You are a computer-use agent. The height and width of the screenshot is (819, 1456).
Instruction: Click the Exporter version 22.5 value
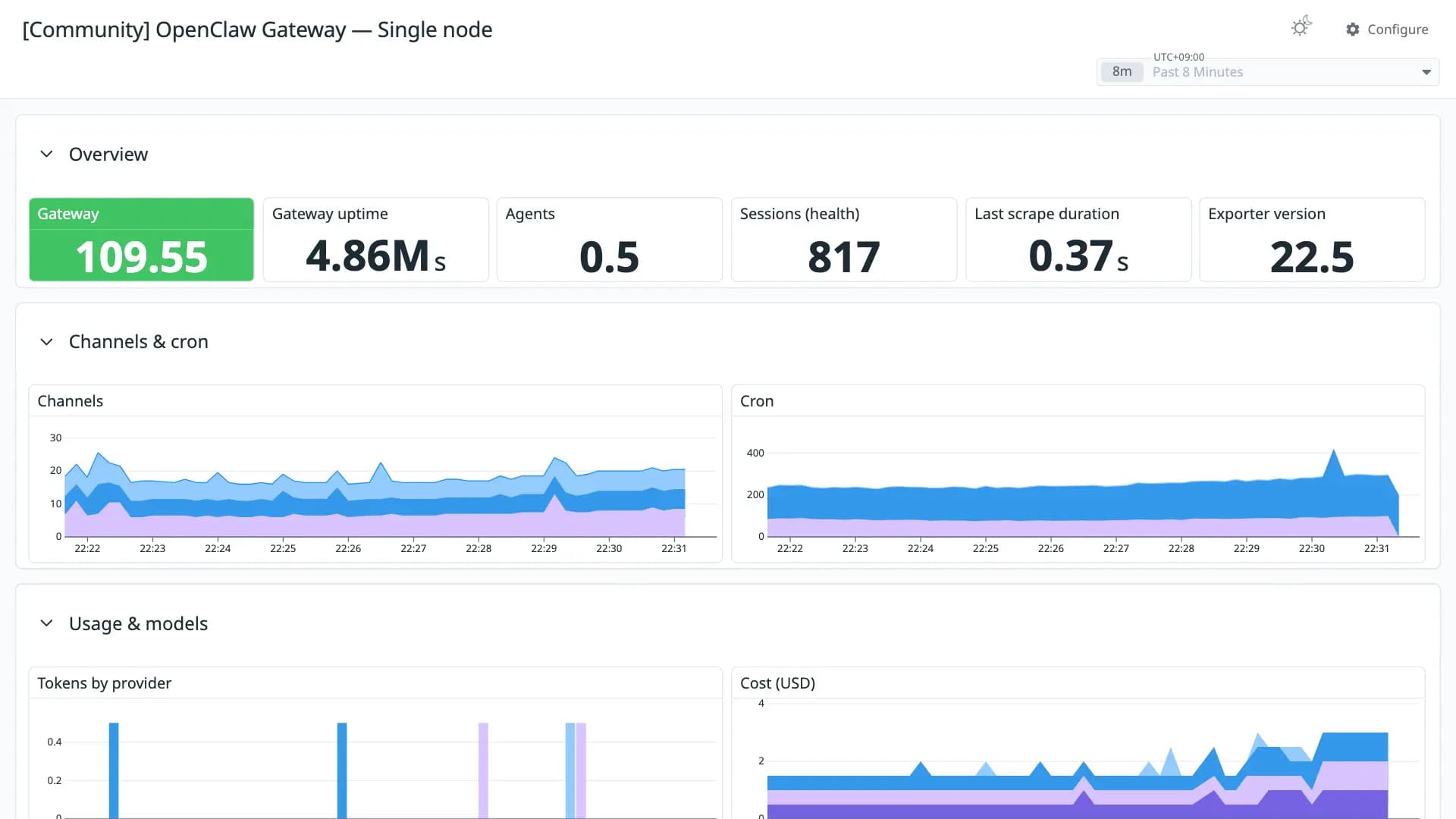(x=1312, y=256)
